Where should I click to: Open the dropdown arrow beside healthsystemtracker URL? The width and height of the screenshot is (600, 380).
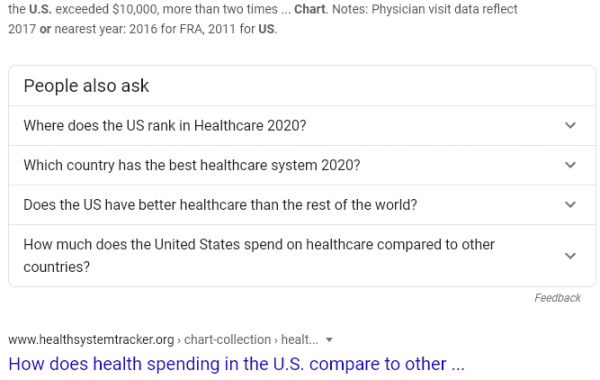pyautogui.click(x=329, y=340)
